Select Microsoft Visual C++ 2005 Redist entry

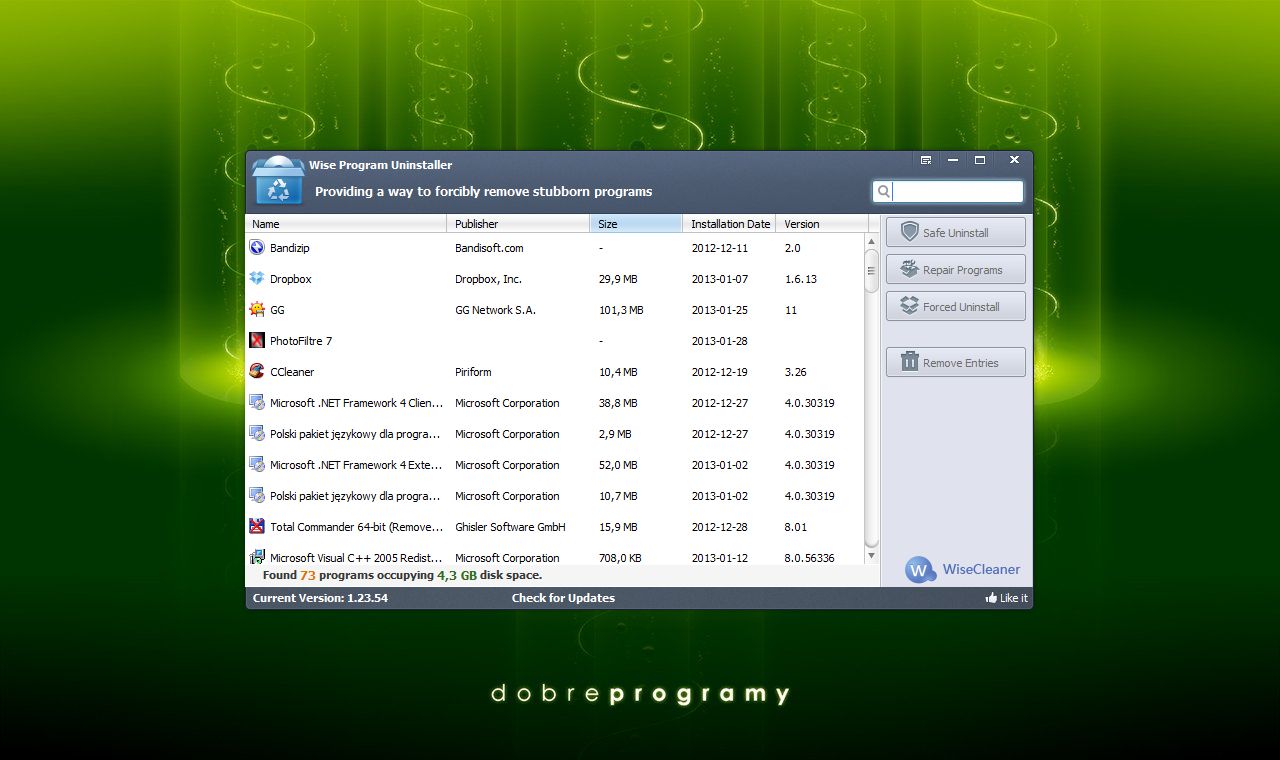click(x=357, y=558)
